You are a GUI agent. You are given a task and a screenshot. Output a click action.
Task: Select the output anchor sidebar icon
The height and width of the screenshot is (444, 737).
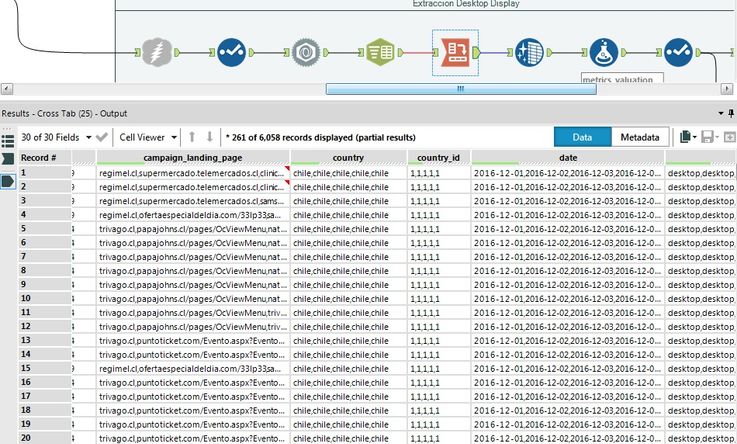(8, 181)
